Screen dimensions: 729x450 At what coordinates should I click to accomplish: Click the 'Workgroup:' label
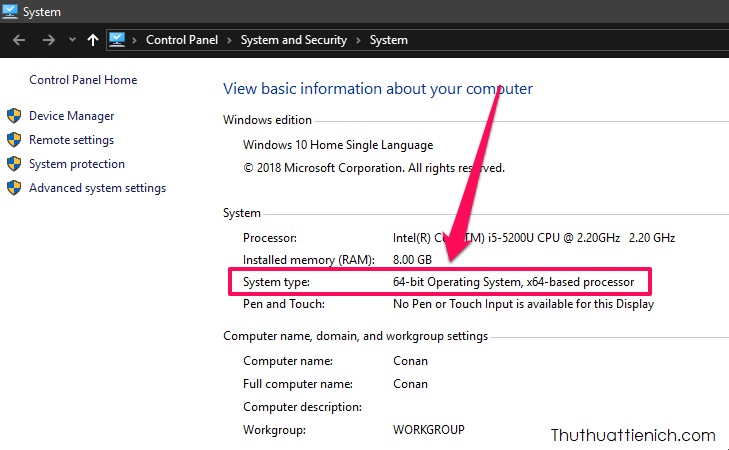click(x=274, y=430)
